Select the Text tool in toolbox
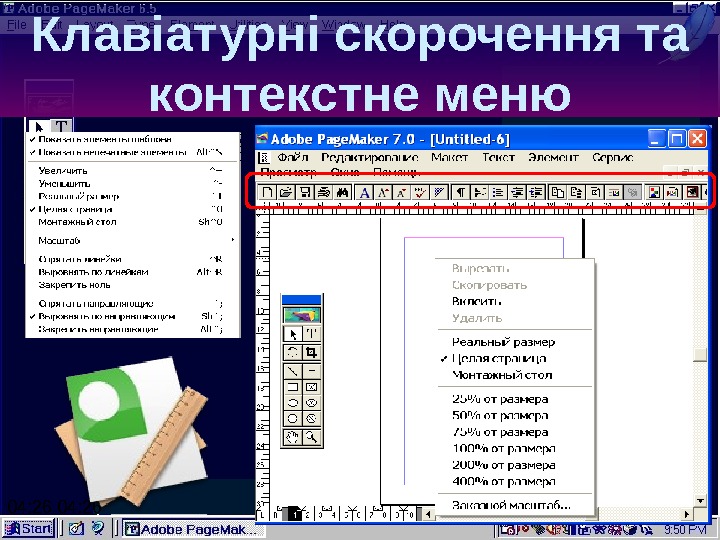This screenshot has height=540, width=720. point(311,334)
